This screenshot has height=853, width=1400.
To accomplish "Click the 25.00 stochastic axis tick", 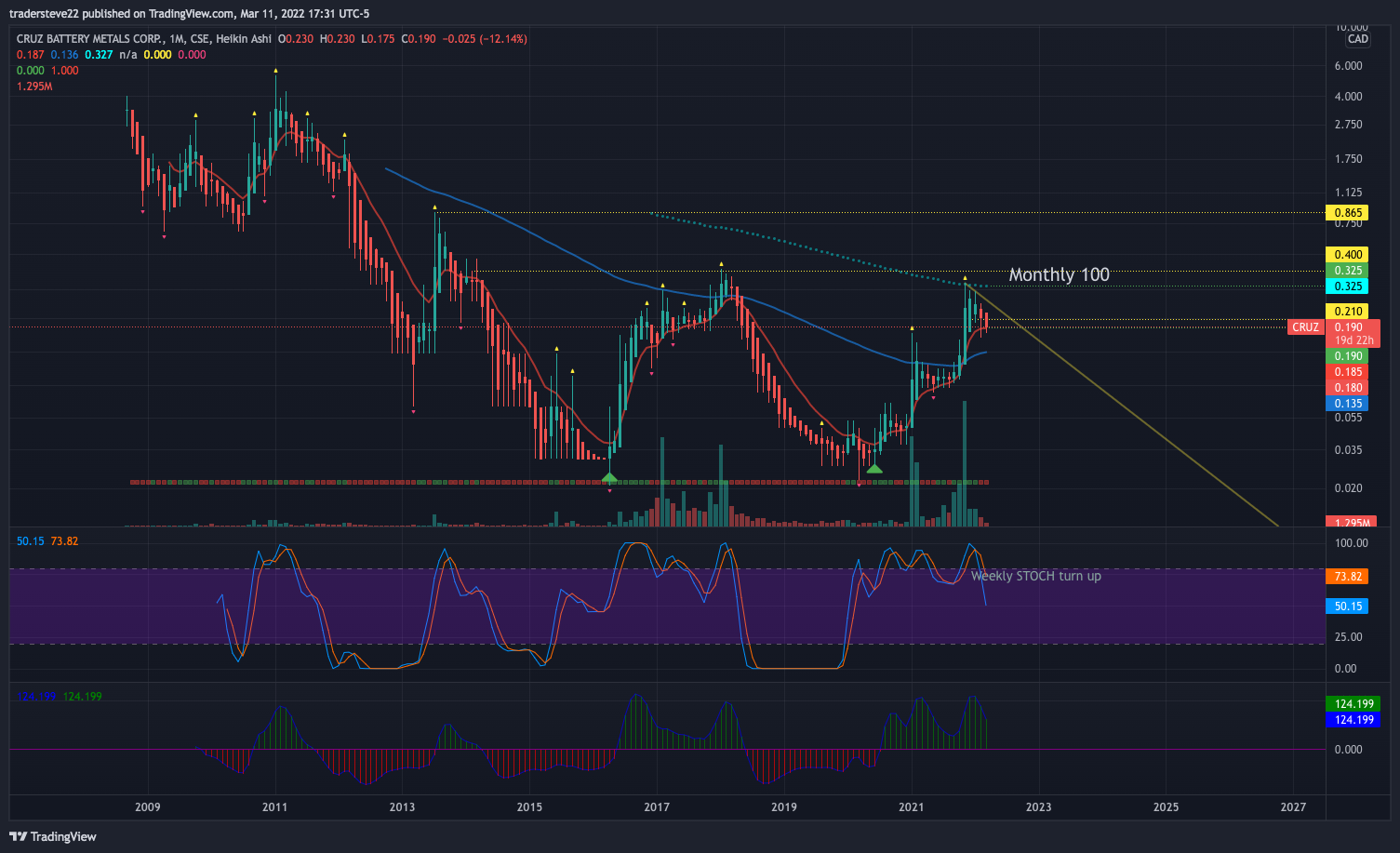I will pos(1348,637).
